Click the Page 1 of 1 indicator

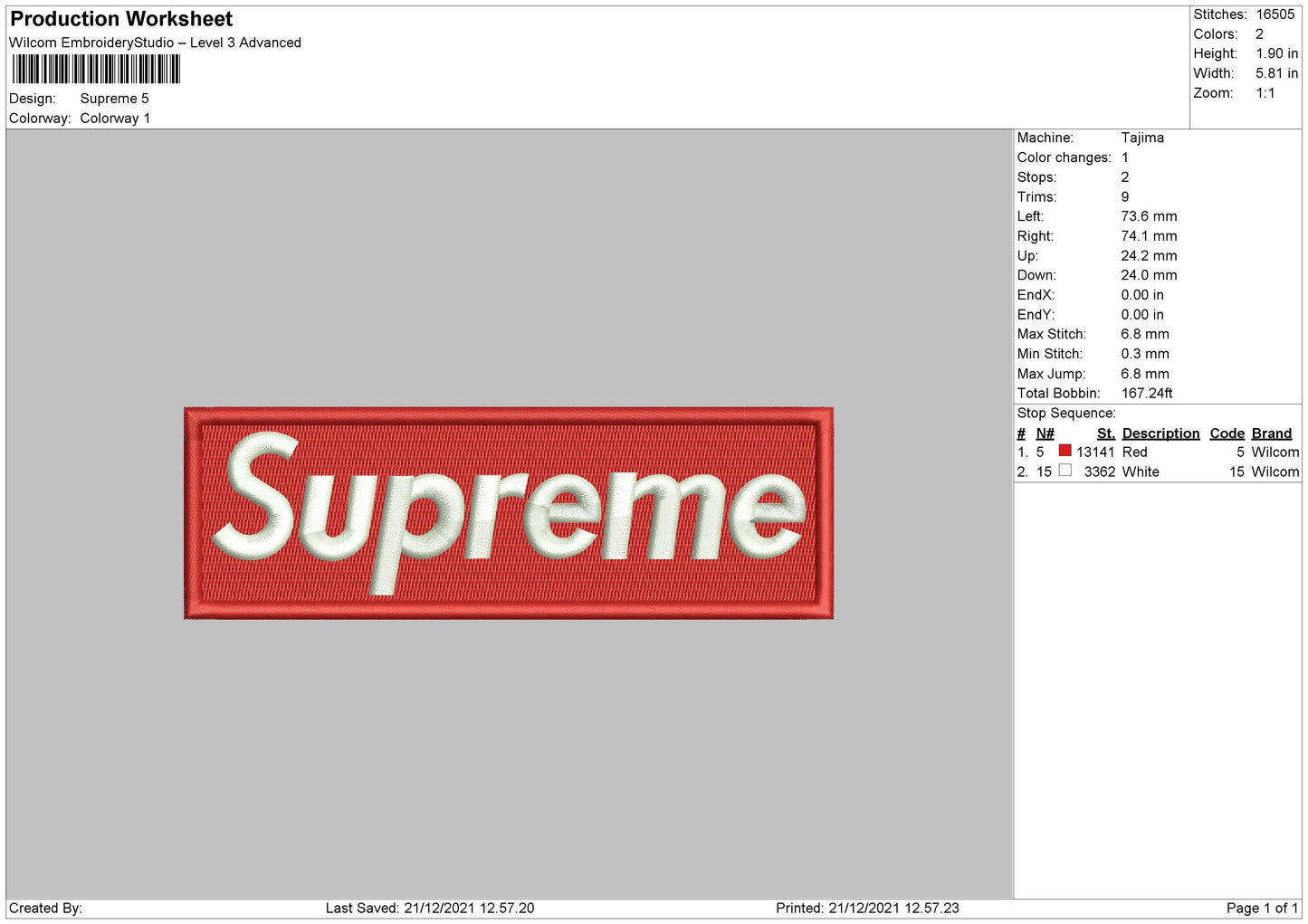click(1262, 909)
